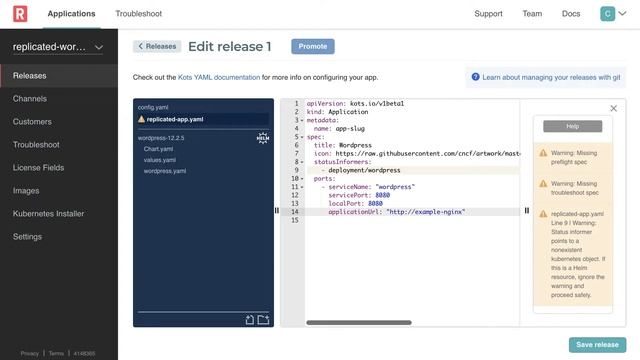The image size is (640, 360).
Task: Open the Support link
Action: [488, 13]
